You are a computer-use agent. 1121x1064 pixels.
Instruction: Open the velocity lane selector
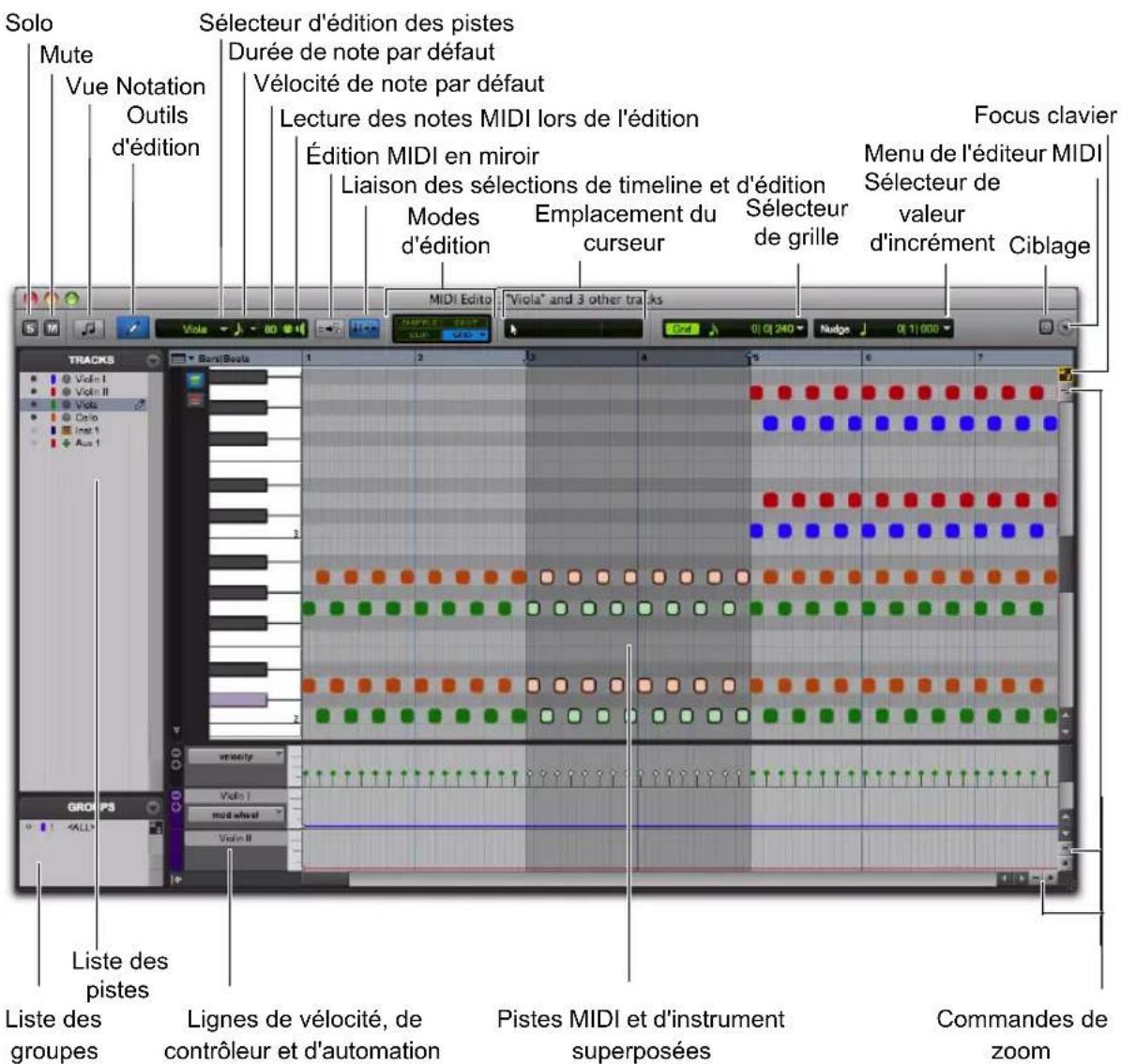235,756
